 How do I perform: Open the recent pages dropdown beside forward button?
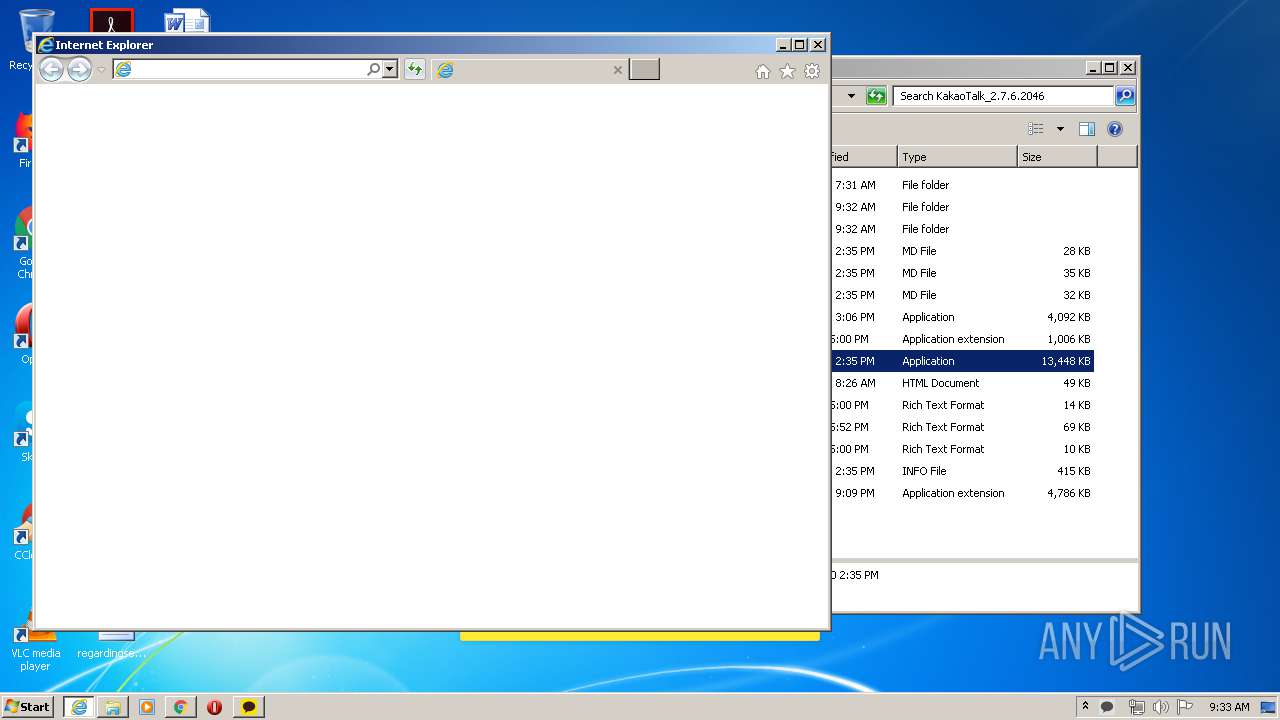pos(101,70)
